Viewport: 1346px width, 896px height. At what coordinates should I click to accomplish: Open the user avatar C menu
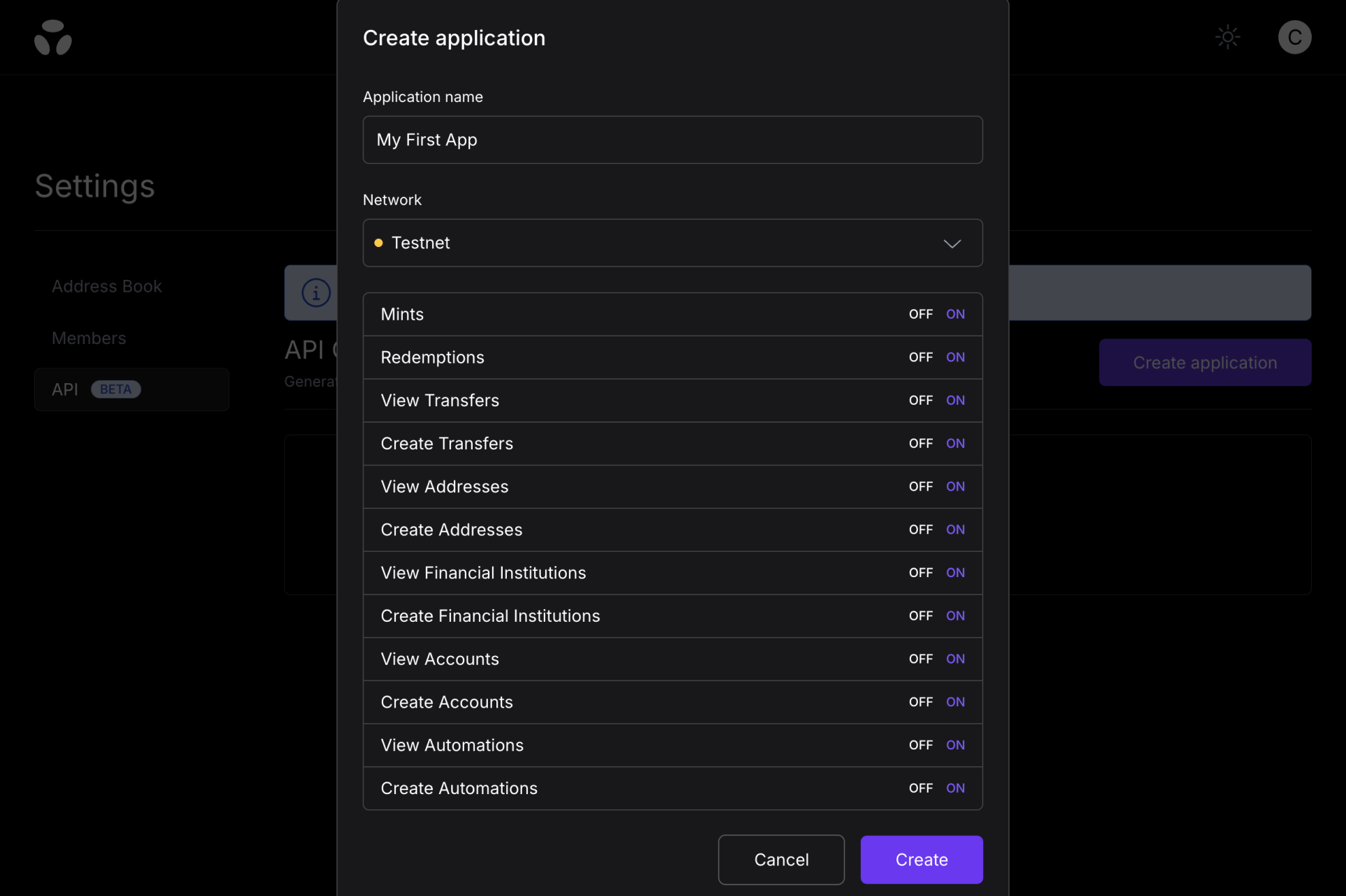(x=1294, y=37)
